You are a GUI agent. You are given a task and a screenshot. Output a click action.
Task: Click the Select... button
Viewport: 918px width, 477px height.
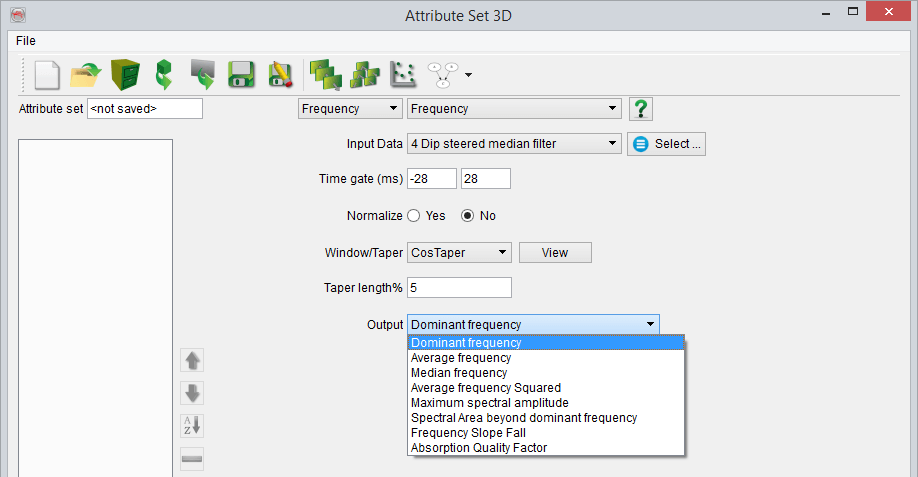(x=667, y=144)
